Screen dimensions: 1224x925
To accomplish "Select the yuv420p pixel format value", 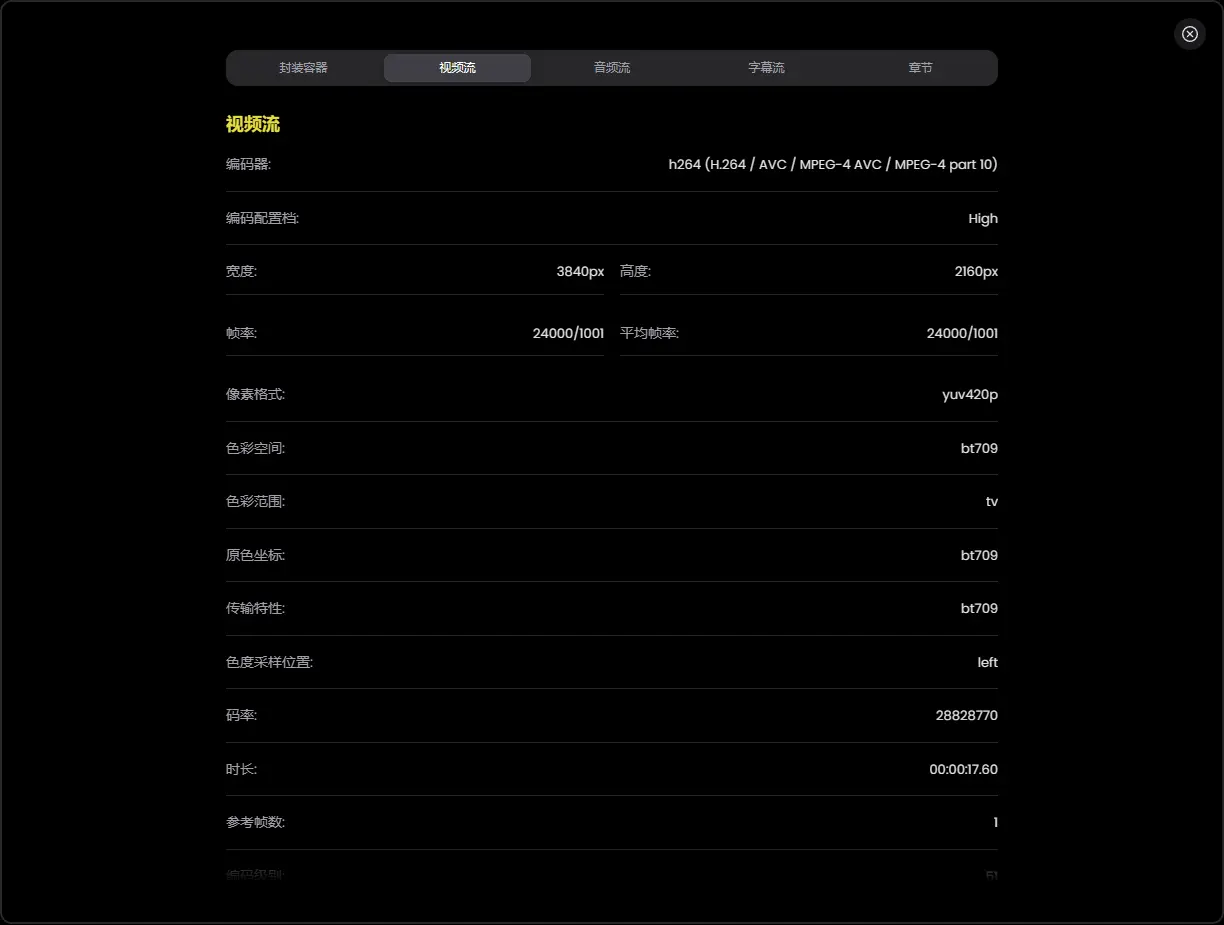I will (x=969, y=394).
